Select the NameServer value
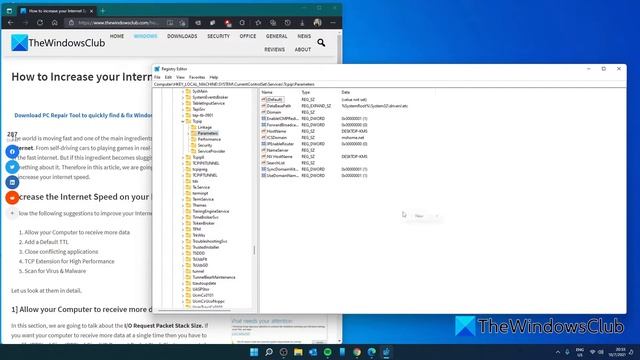Image resolution: width=640 pixels, height=360 pixels. click(x=278, y=150)
